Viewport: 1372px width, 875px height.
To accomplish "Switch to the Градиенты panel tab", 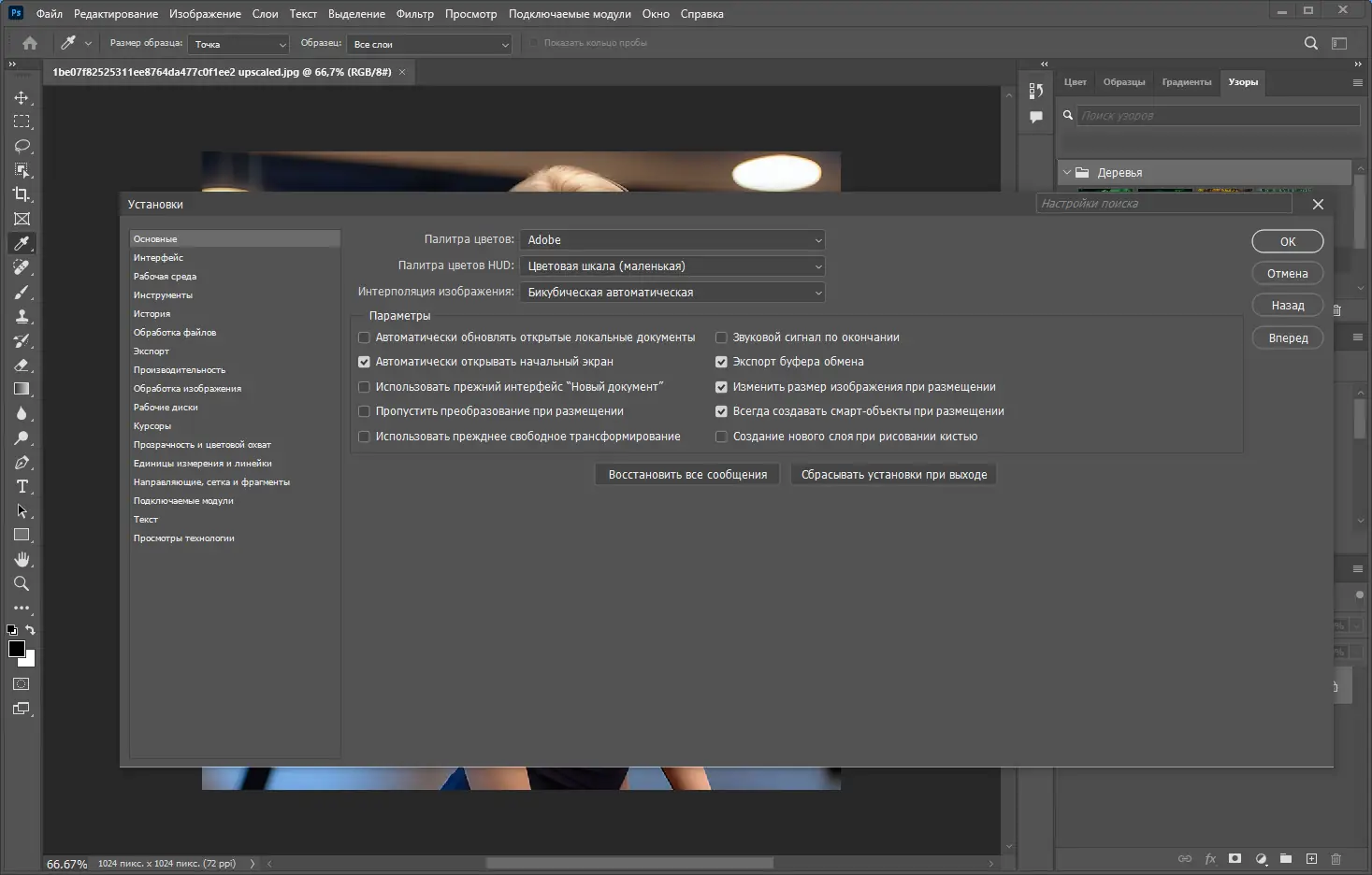I will [x=1186, y=82].
